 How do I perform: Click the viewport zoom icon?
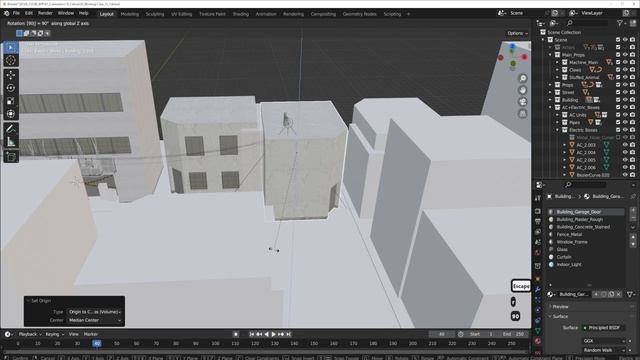coord(522,78)
